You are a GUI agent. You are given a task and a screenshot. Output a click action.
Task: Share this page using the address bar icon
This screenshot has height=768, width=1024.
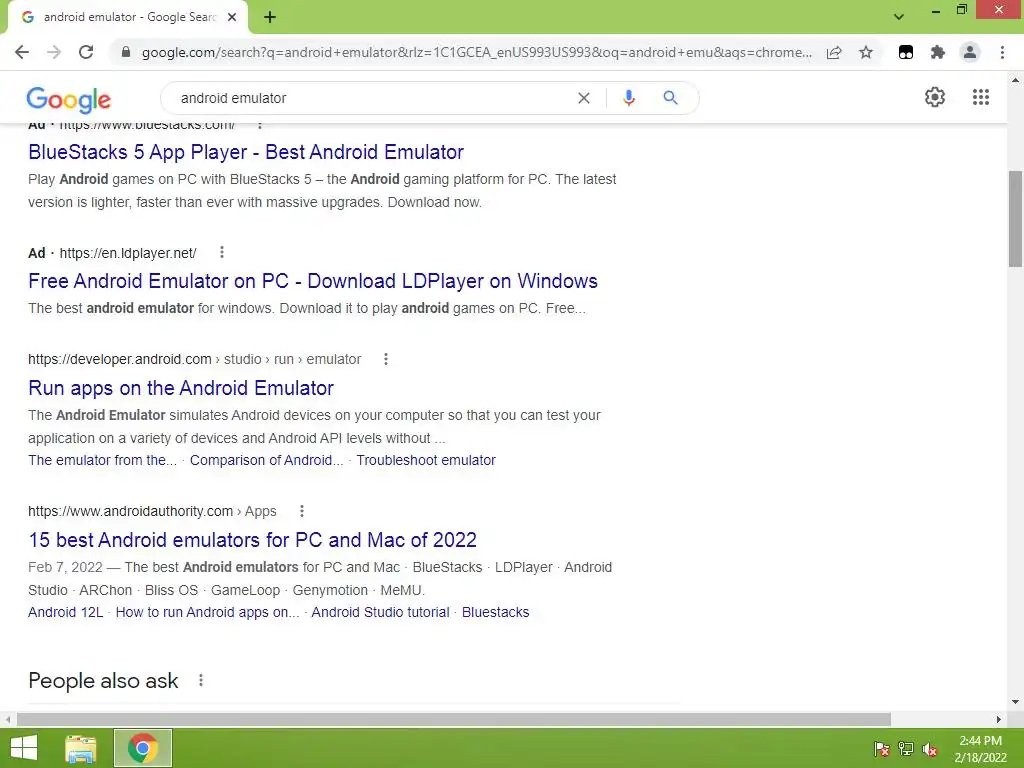834,52
